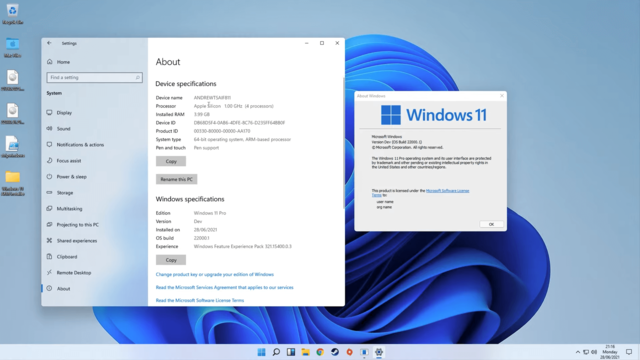This screenshot has height=360, width=640.
Task: Click the Settings About page scrollbar
Action: [x=343, y=143]
